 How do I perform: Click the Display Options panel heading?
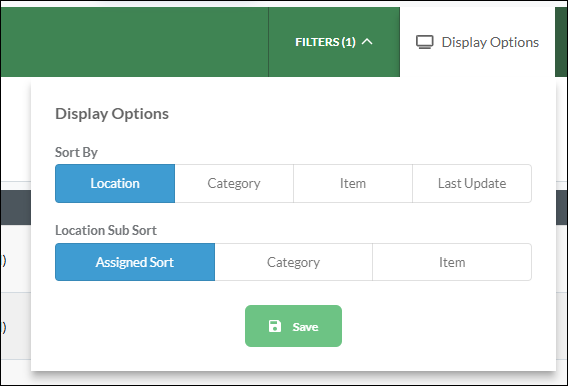112,114
